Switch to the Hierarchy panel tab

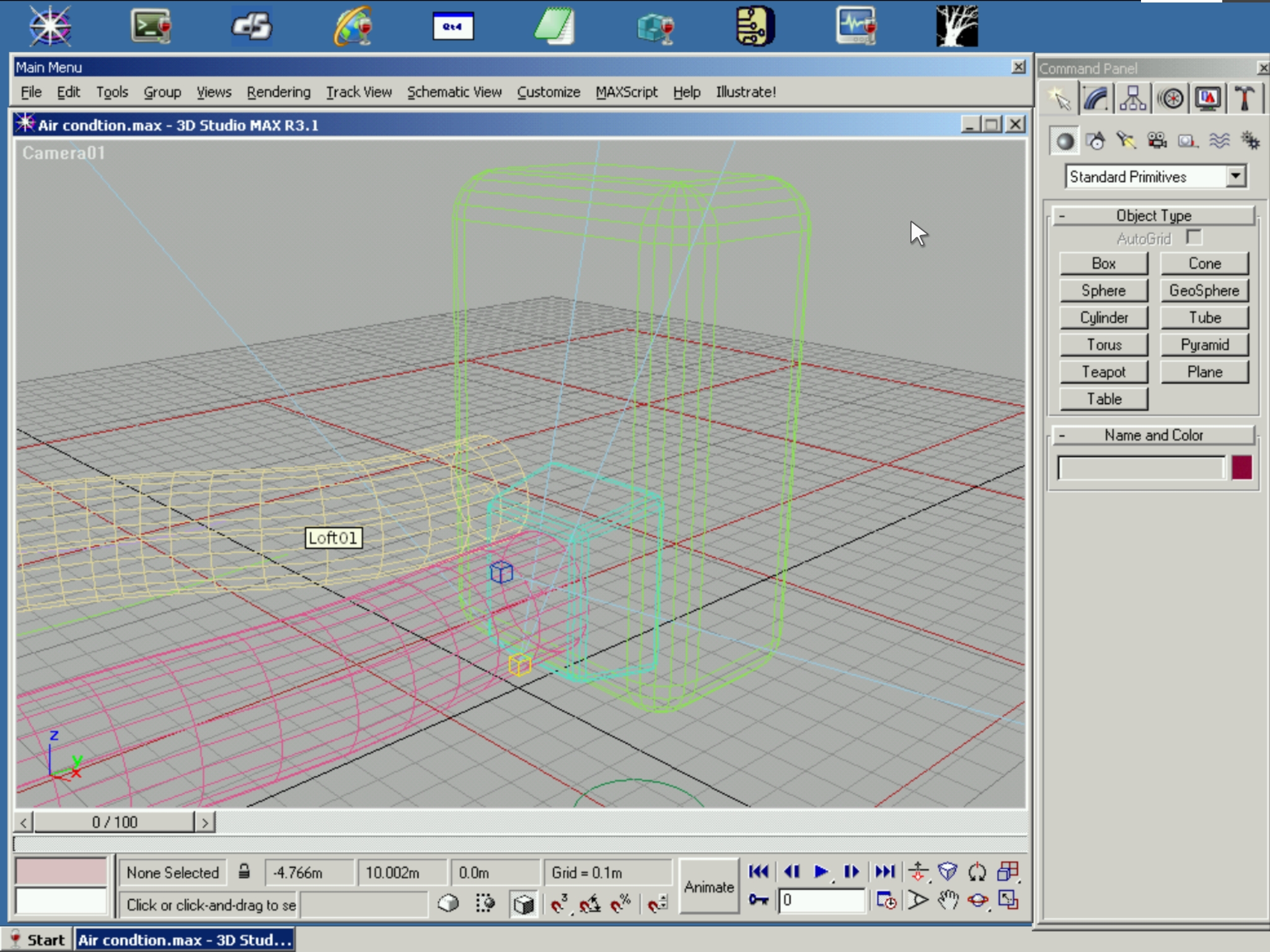[1133, 99]
